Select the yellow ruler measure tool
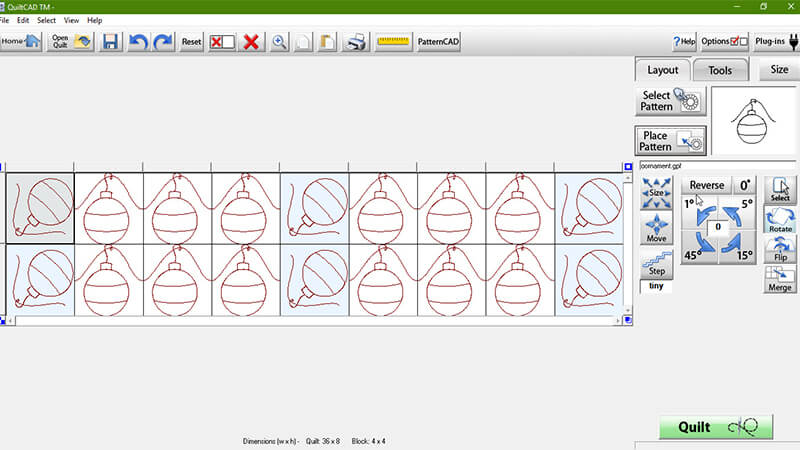 pos(393,42)
